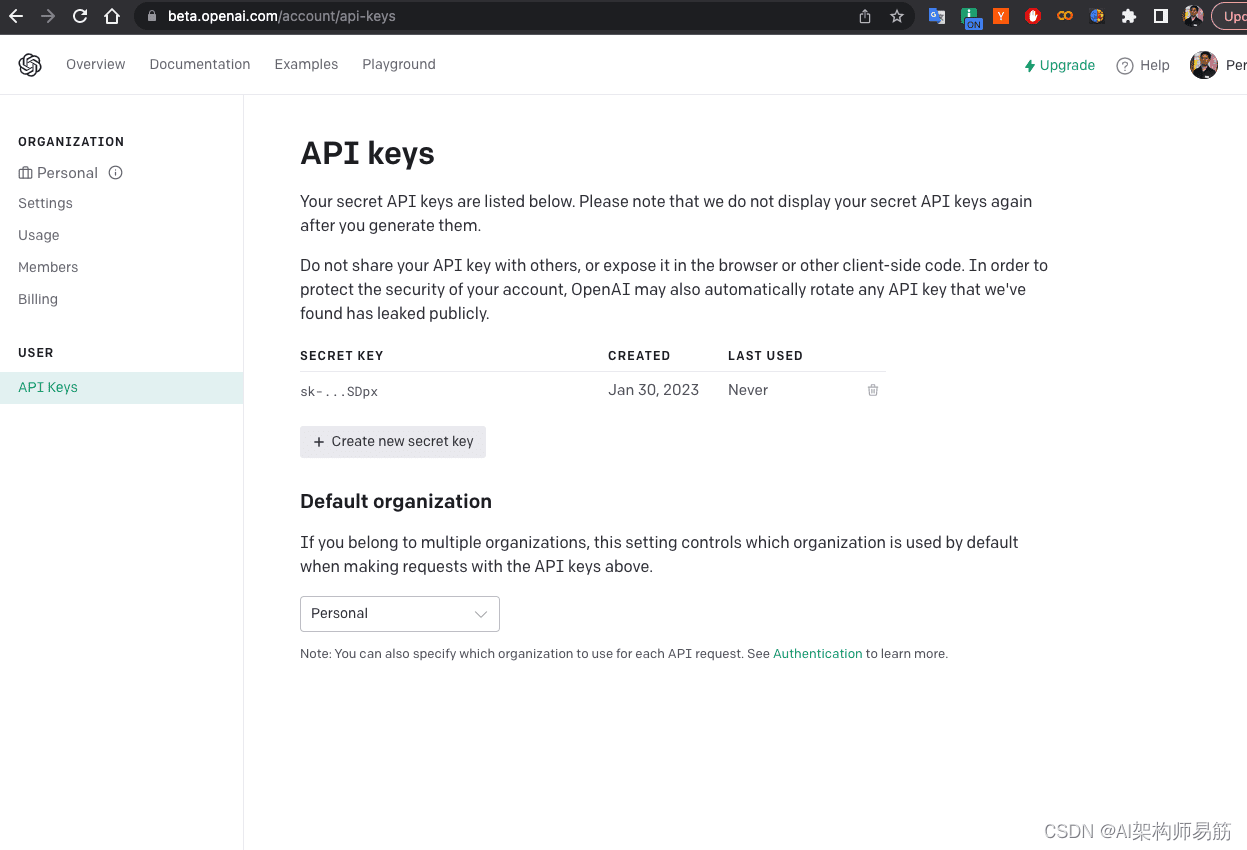1247x850 pixels.
Task: Reload the page using the refresh icon
Action: tap(80, 16)
